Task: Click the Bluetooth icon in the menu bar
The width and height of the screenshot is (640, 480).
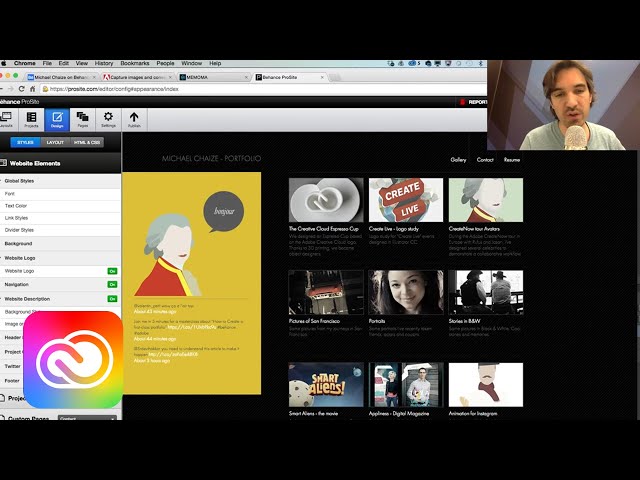Action: [x=481, y=63]
